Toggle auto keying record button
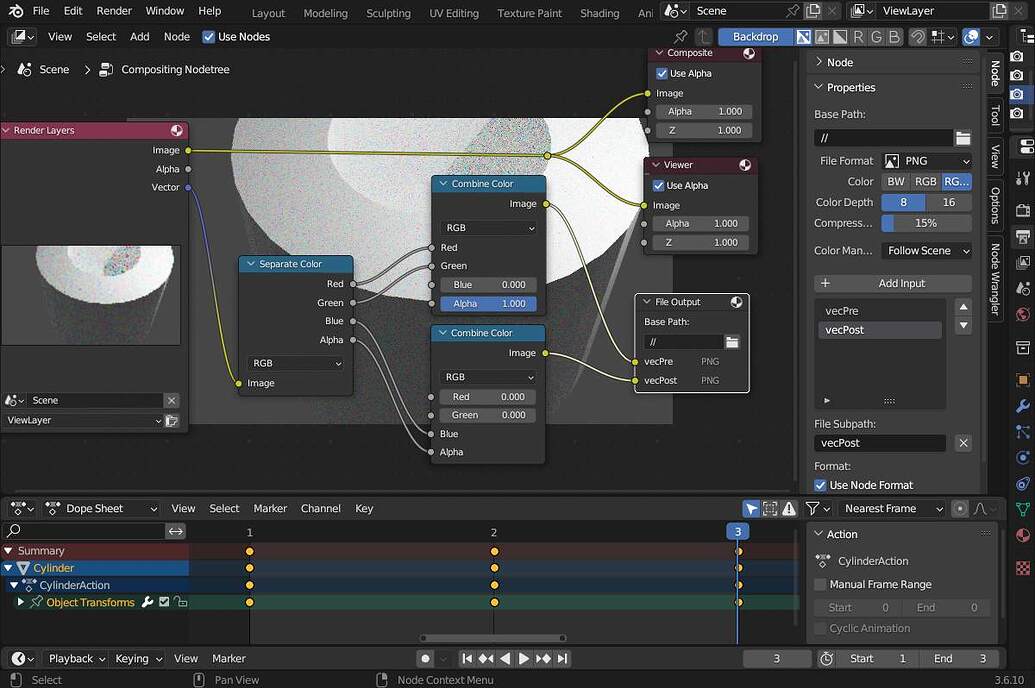1035x688 pixels. (x=426, y=658)
